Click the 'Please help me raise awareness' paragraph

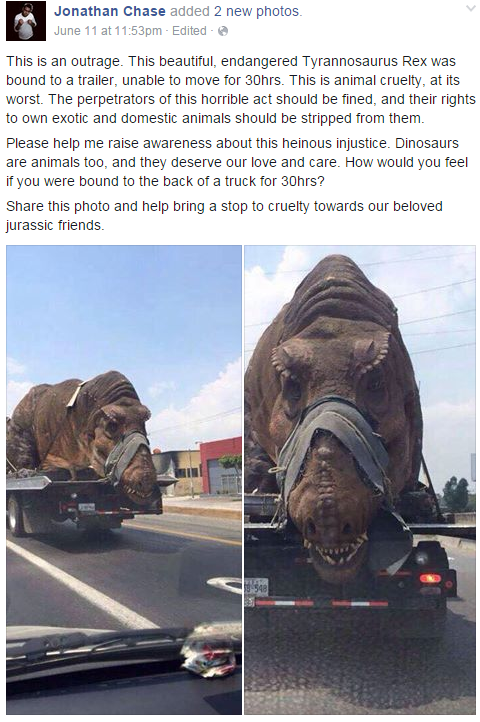237,162
